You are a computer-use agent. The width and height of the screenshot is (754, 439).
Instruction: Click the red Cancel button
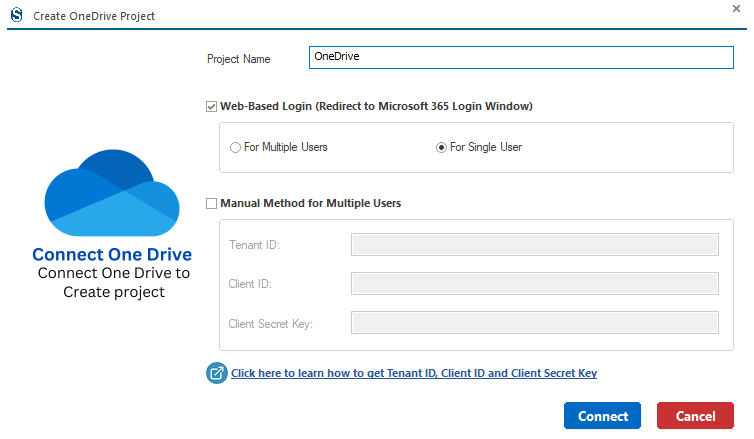tap(695, 416)
